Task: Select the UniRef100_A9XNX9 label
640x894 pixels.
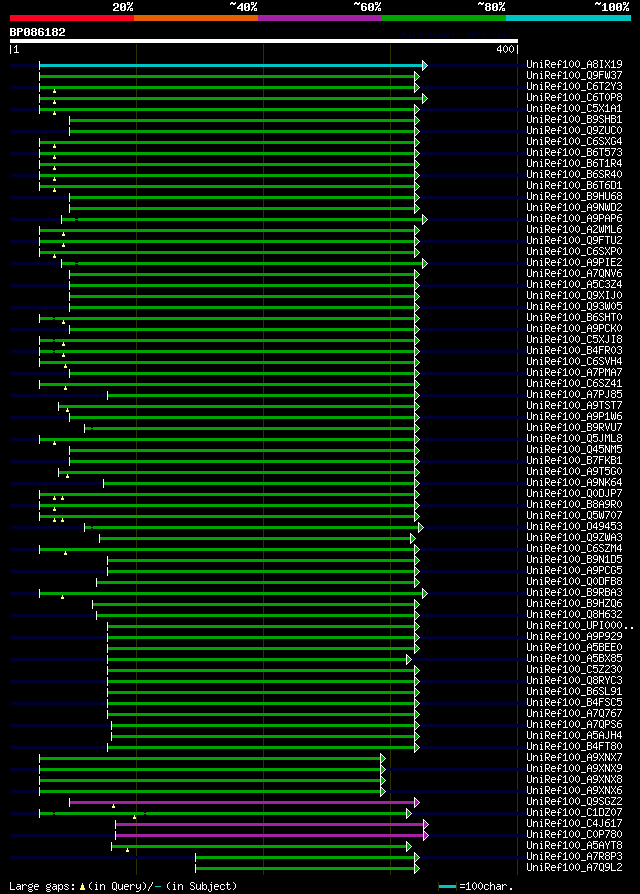Action: point(574,768)
